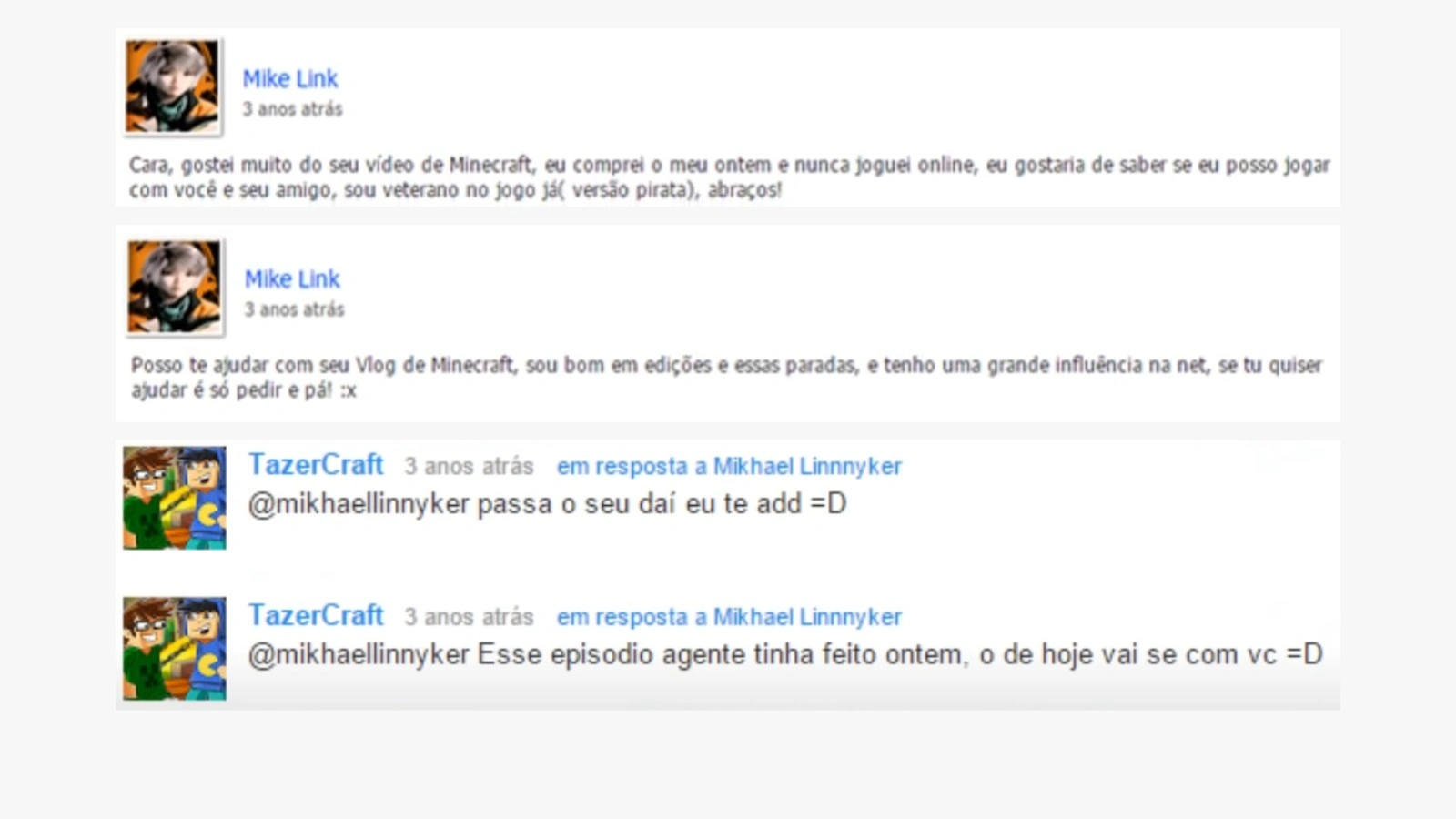The image size is (1456, 819).
Task: Open Mike Link name above 'Posso te ajudar' comment
Action: [x=292, y=279]
